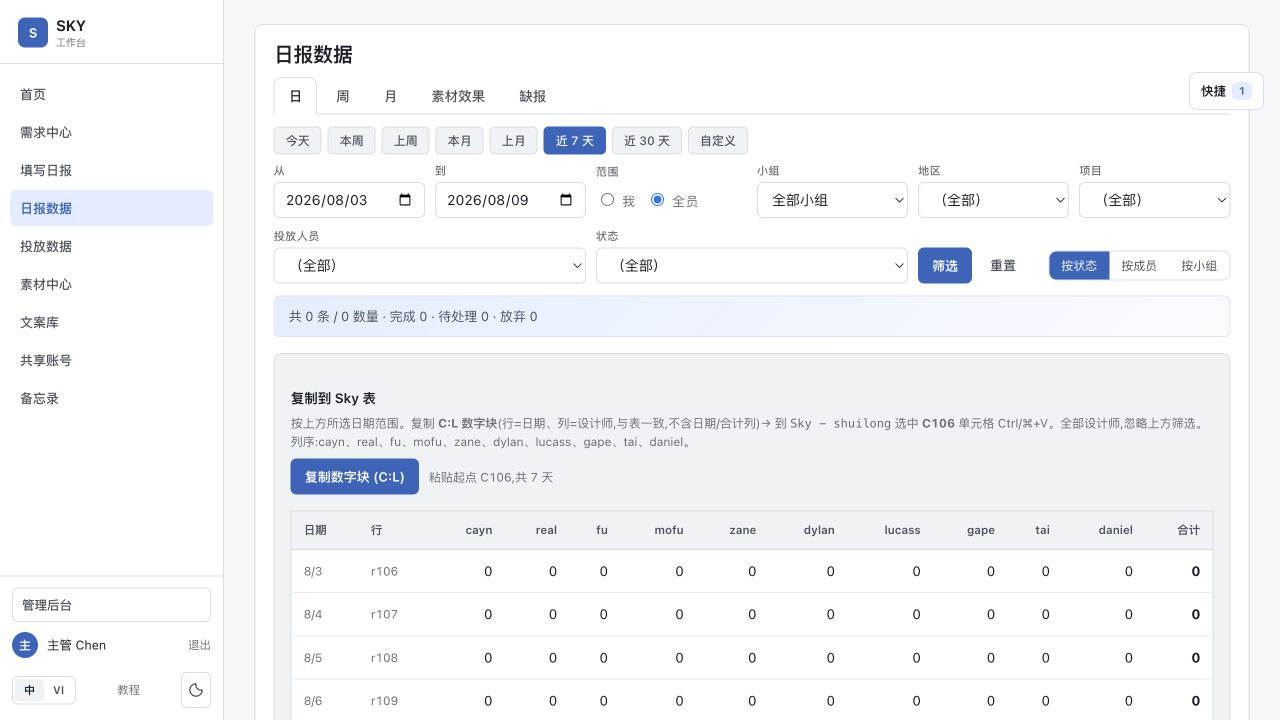The width and height of the screenshot is (1280, 720).
Task: Click the 从 start date field
Action: click(349, 200)
